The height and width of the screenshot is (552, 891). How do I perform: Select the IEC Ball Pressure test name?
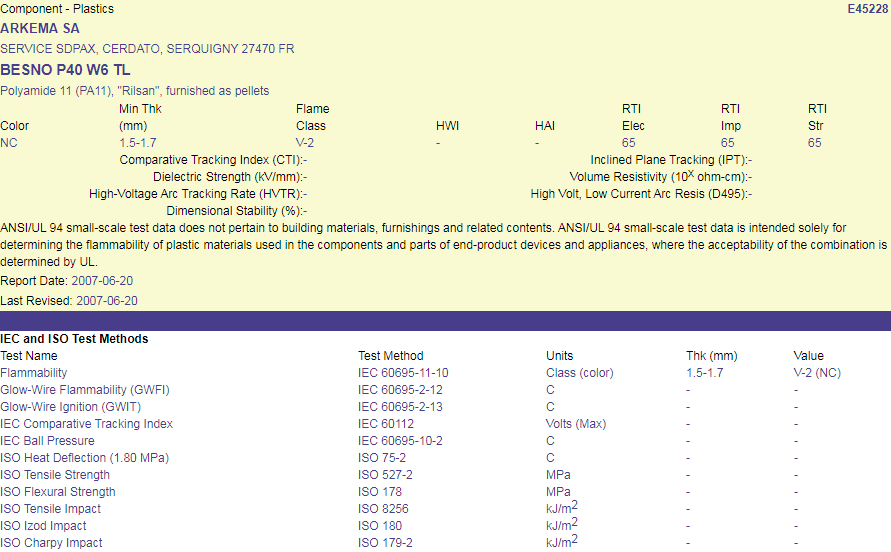(48, 441)
